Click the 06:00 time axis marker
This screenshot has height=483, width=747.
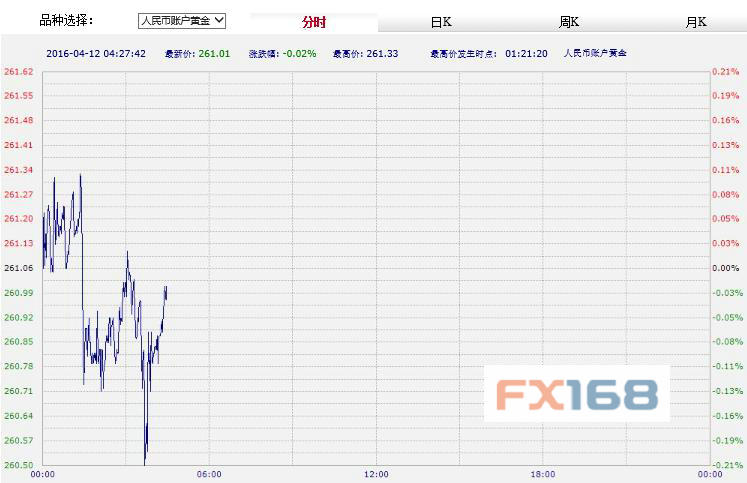tap(209, 474)
